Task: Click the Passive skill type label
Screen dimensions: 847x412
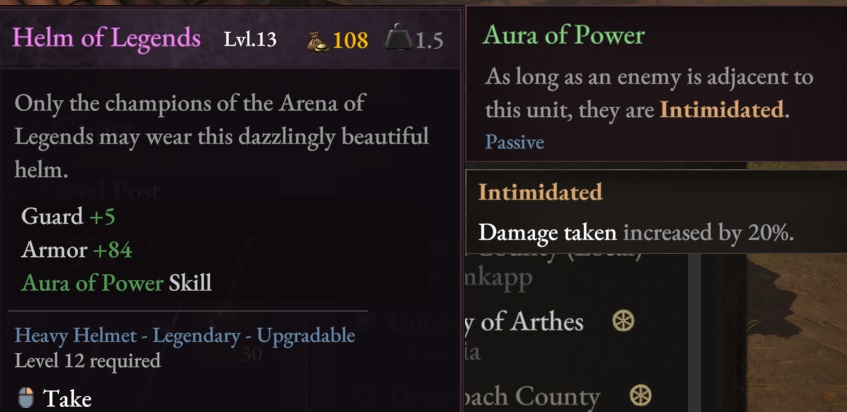Action: pos(515,142)
